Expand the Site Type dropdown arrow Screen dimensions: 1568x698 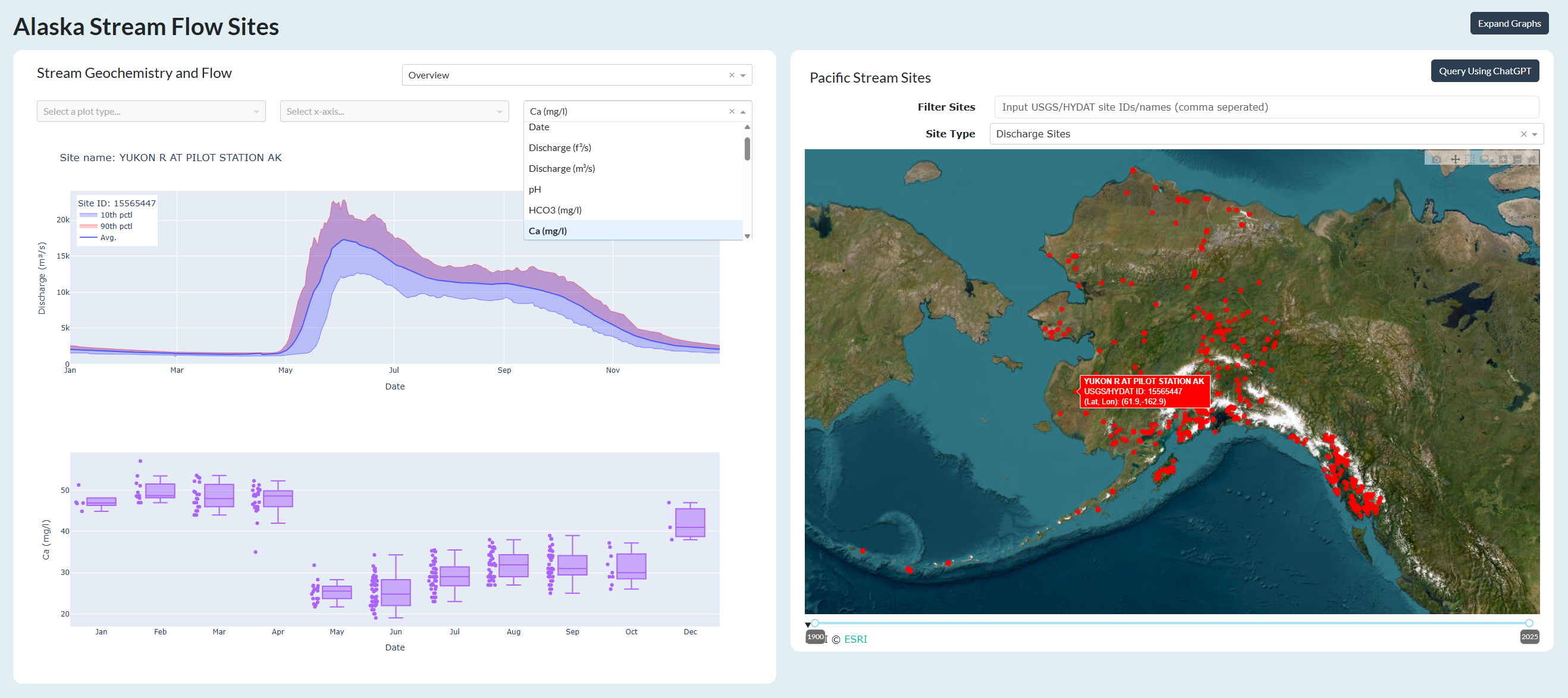coord(1535,134)
